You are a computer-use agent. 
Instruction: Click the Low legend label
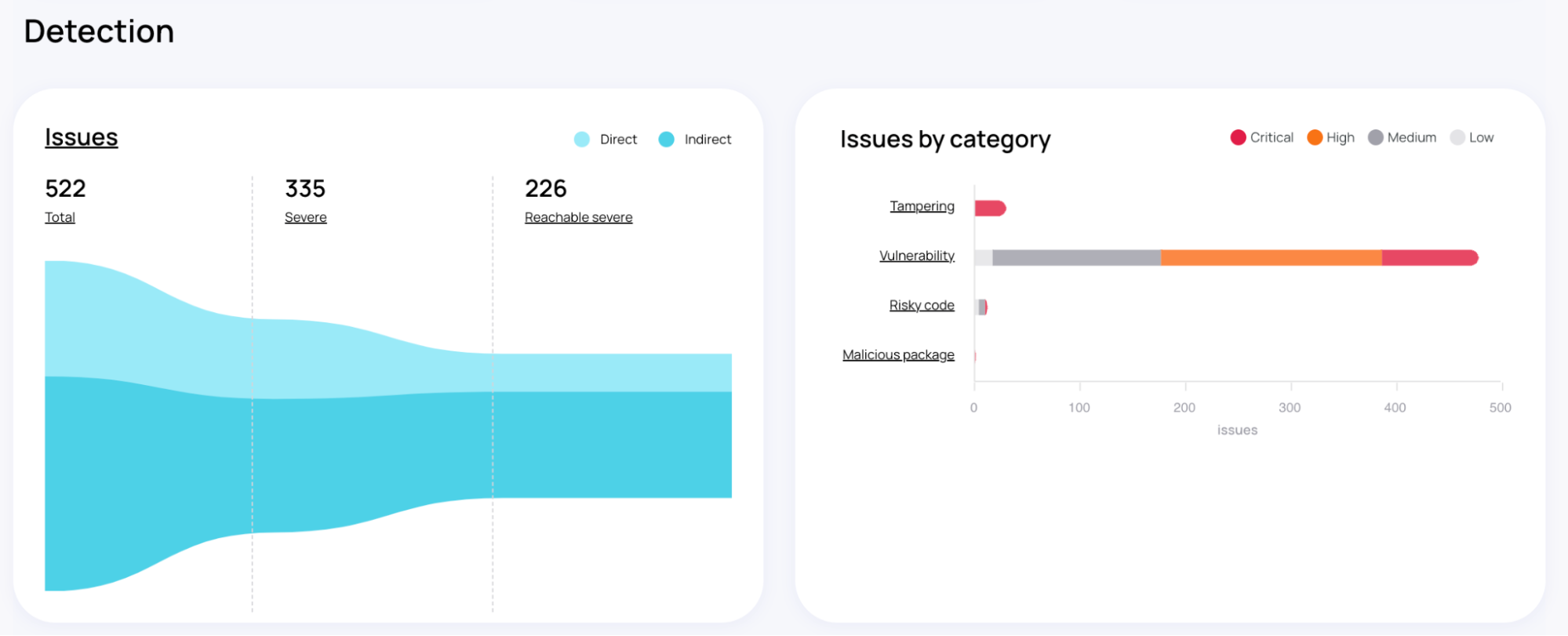(x=1481, y=137)
